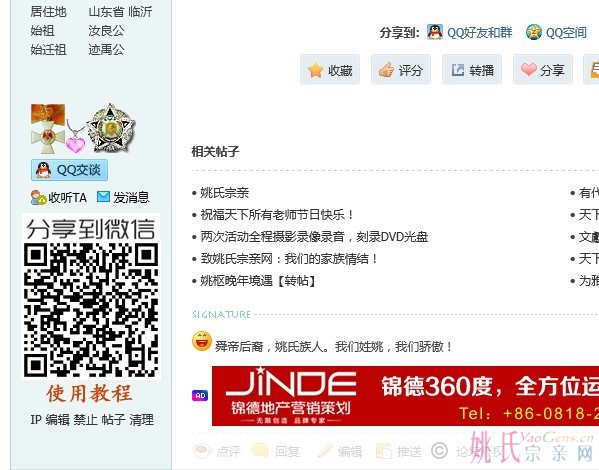The height and width of the screenshot is (470, 599).
Task: Click 发消息 envelope link
Action: [123, 197]
